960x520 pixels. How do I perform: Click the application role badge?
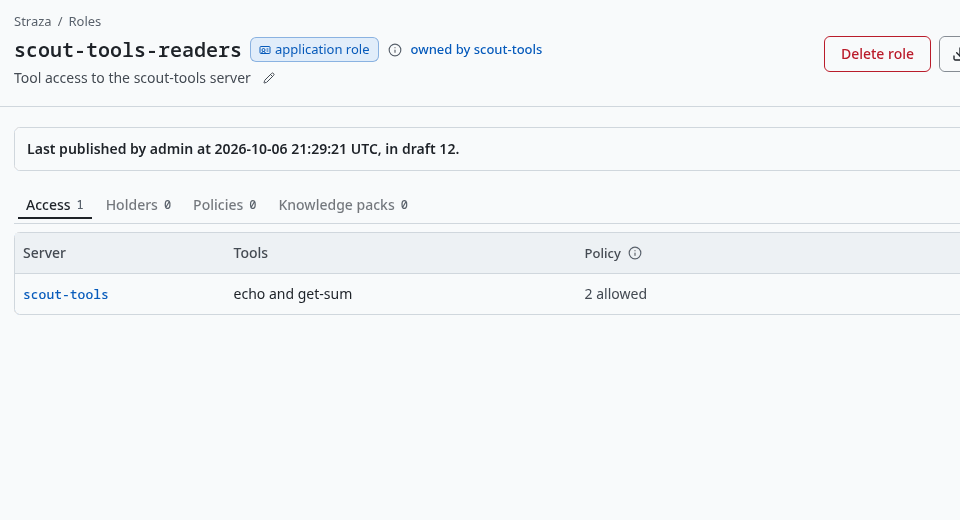click(x=314, y=50)
